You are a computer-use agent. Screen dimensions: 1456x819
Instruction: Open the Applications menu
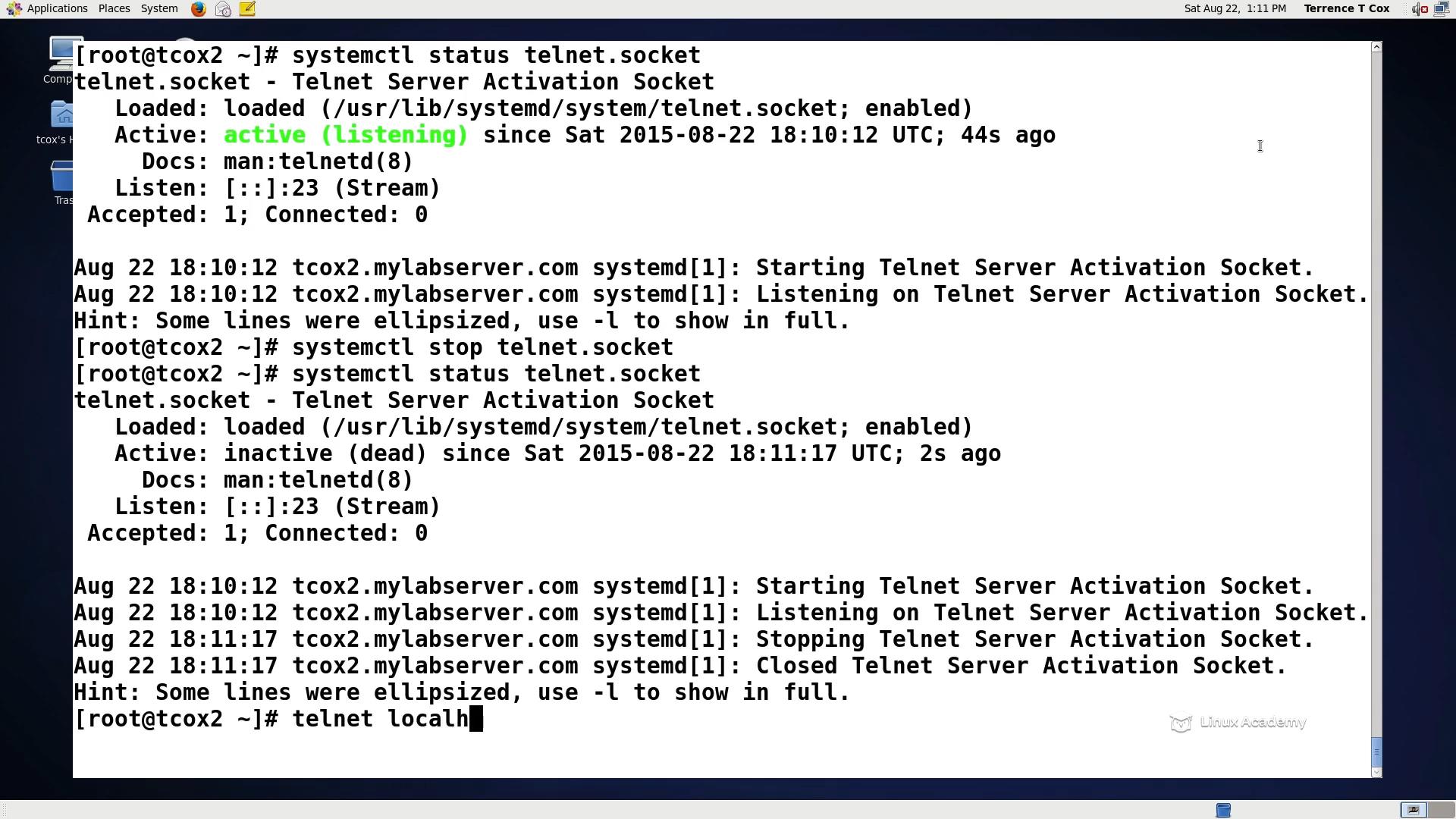(x=57, y=8)
